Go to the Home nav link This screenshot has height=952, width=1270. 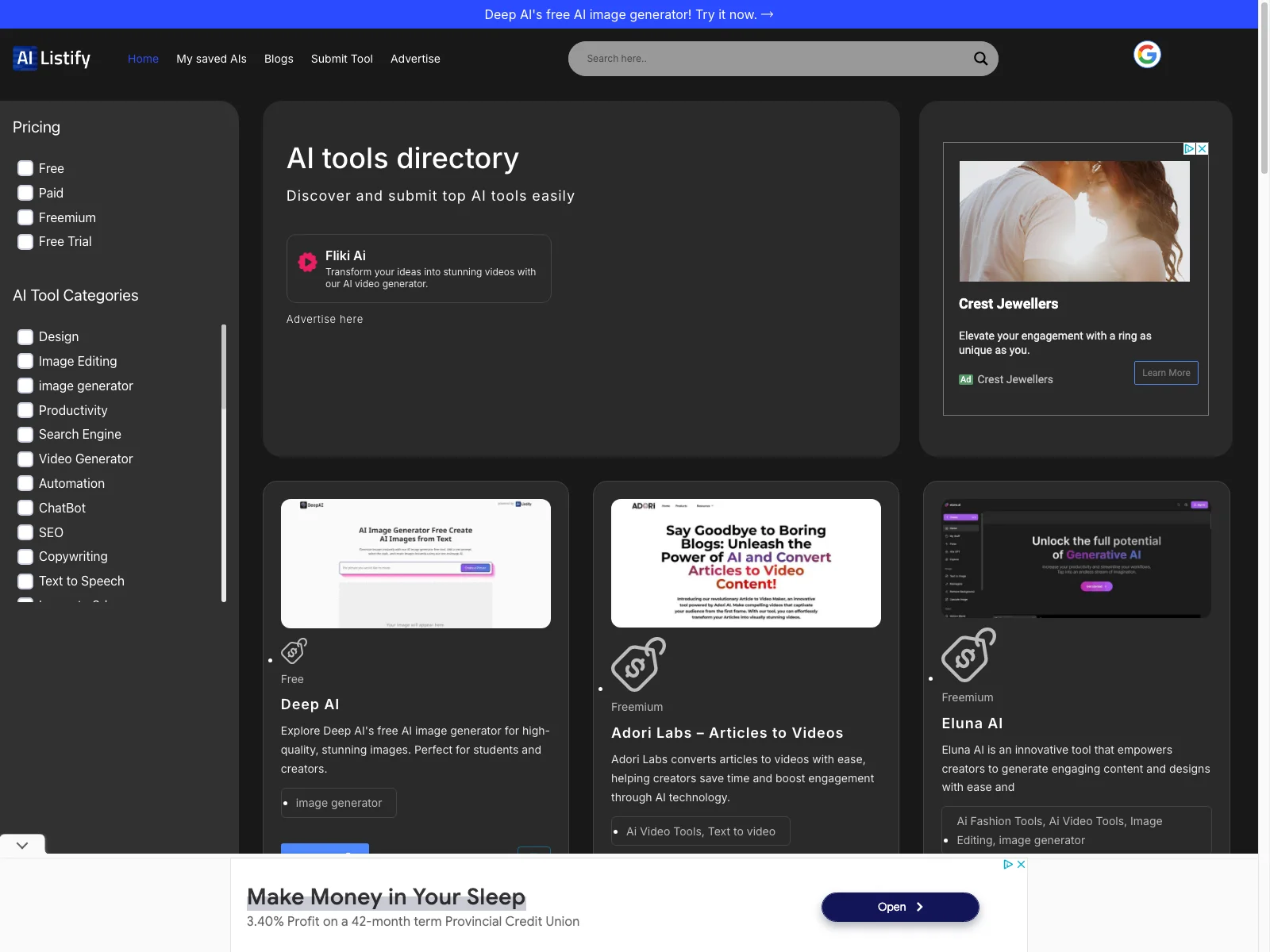(x=143, y=59)
